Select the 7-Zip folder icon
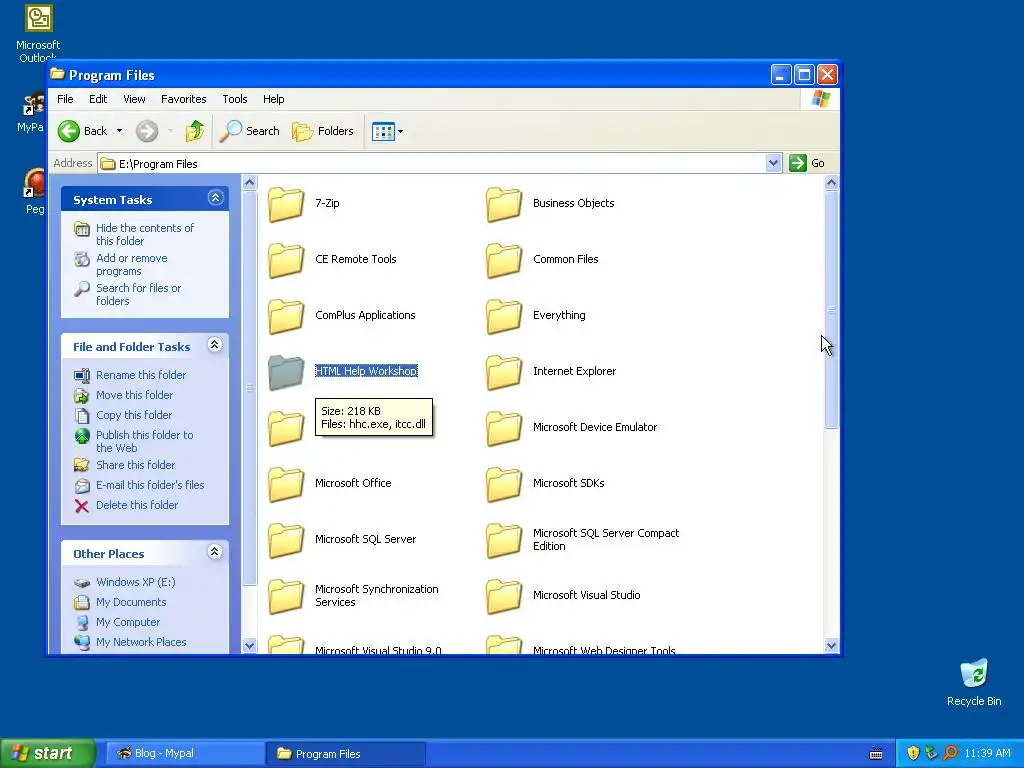The width and height of the screenshot is (1024, 768). [285, 204]
